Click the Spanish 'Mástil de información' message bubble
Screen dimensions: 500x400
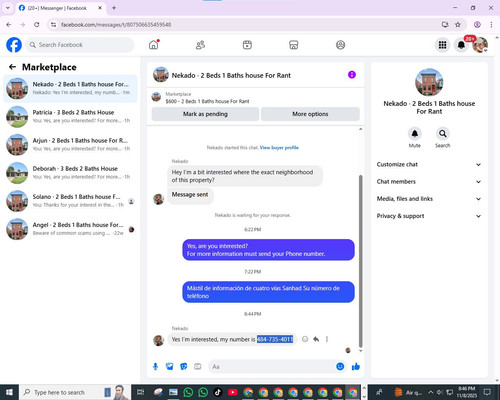(x=268, y=292)
